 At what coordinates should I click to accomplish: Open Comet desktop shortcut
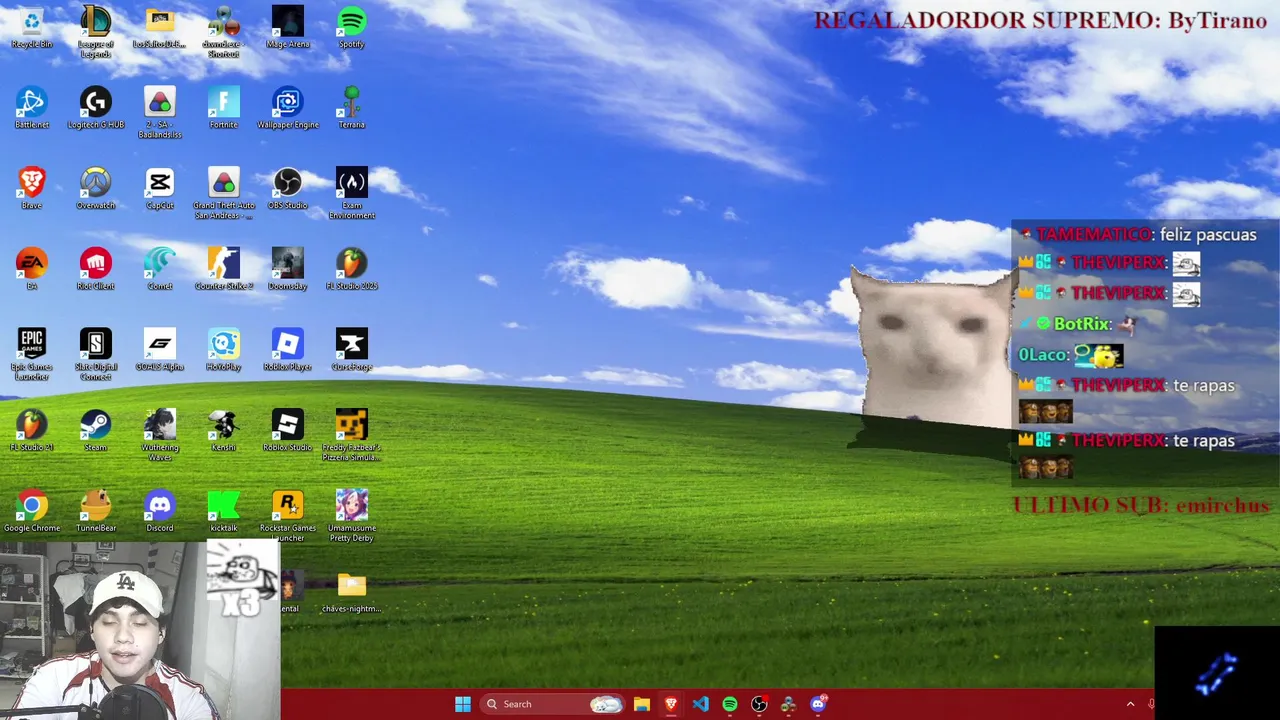click(160, 269)
